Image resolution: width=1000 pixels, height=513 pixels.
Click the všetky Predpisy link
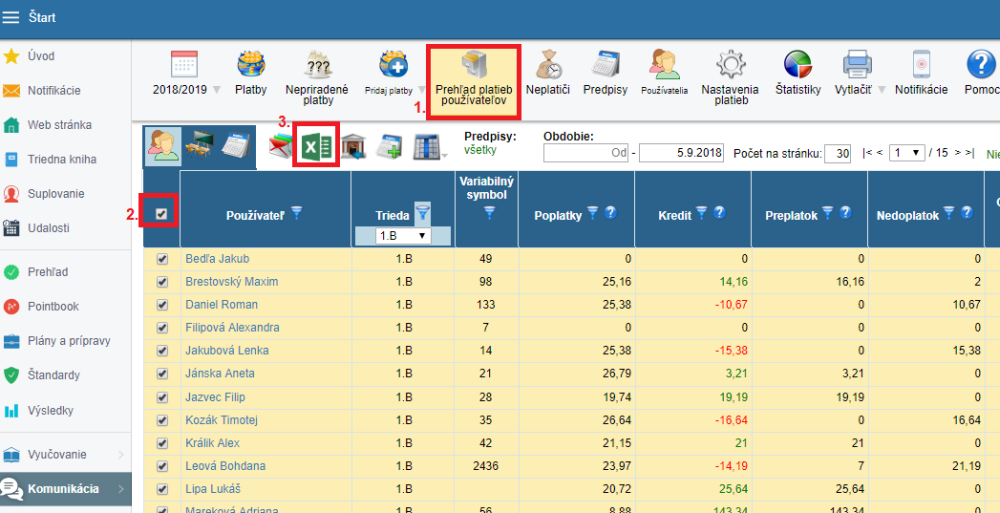(x=480, y=151)
